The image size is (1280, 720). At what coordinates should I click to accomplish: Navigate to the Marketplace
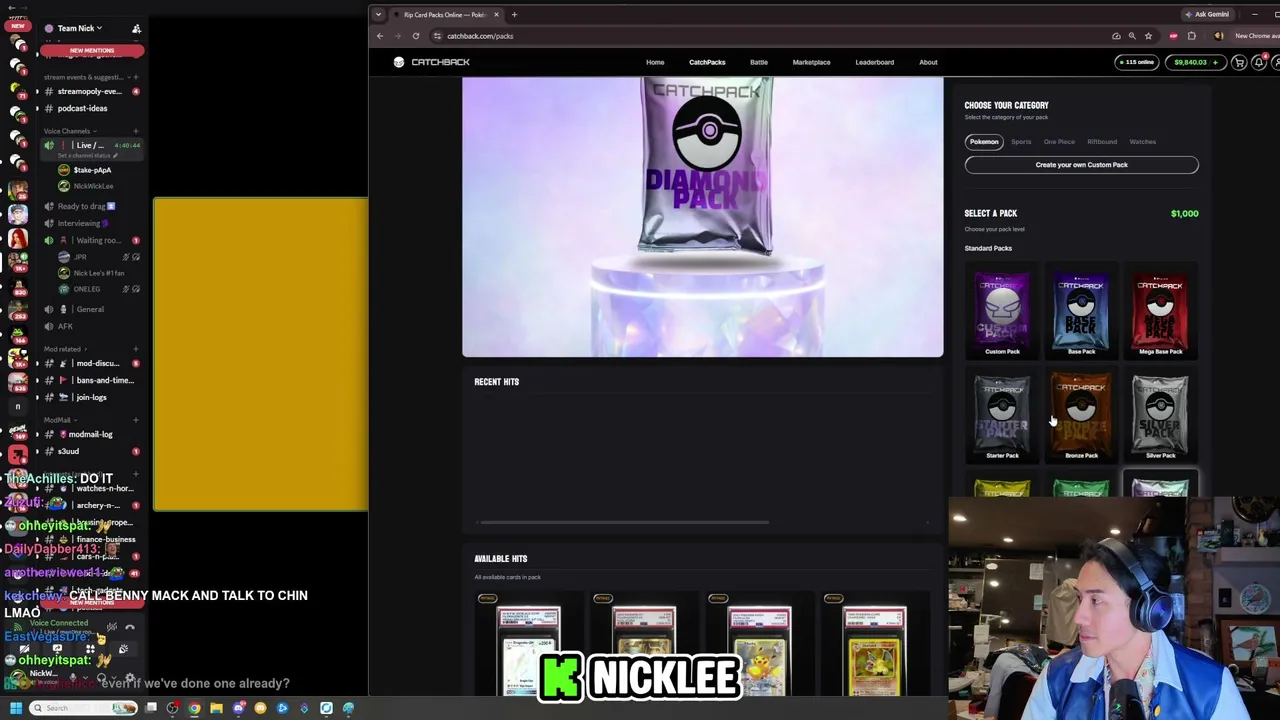[x=811, y=62]
